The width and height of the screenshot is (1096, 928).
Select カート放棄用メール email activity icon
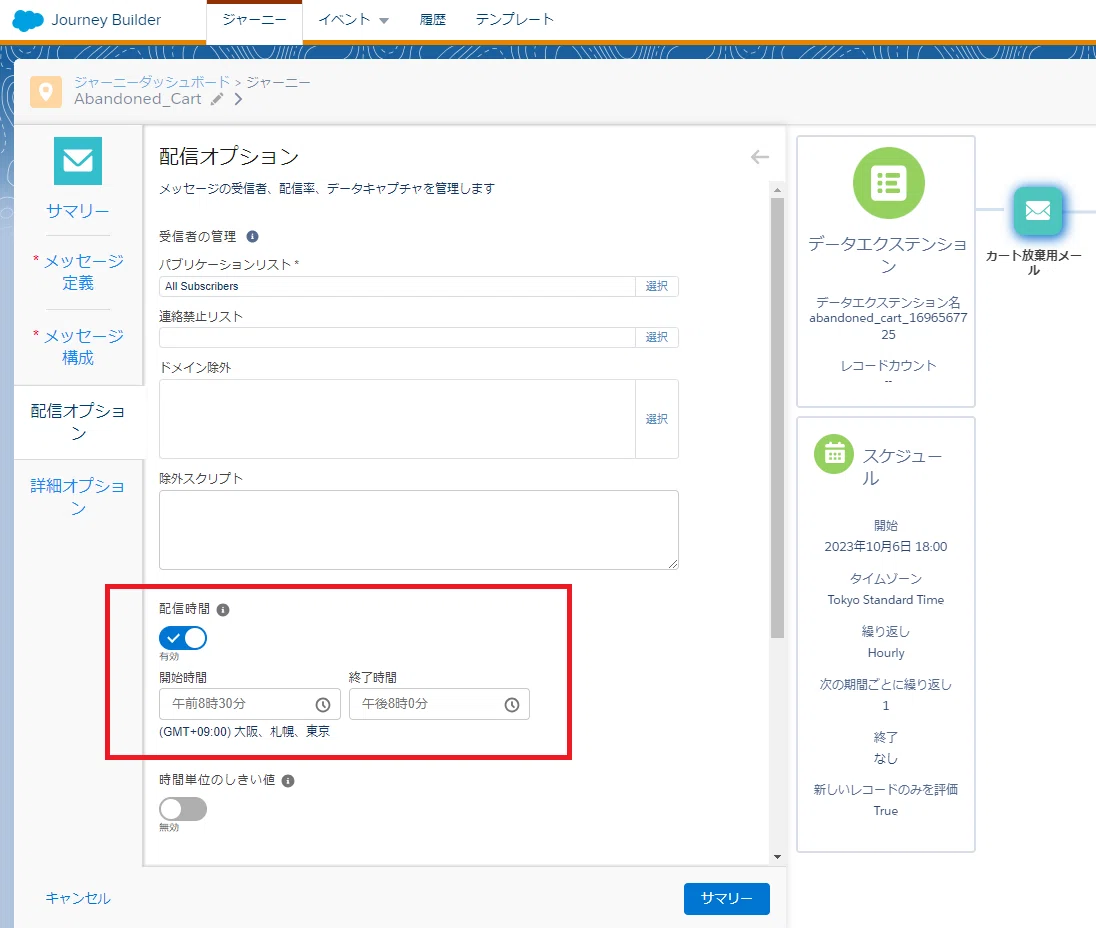(1038, 210)
